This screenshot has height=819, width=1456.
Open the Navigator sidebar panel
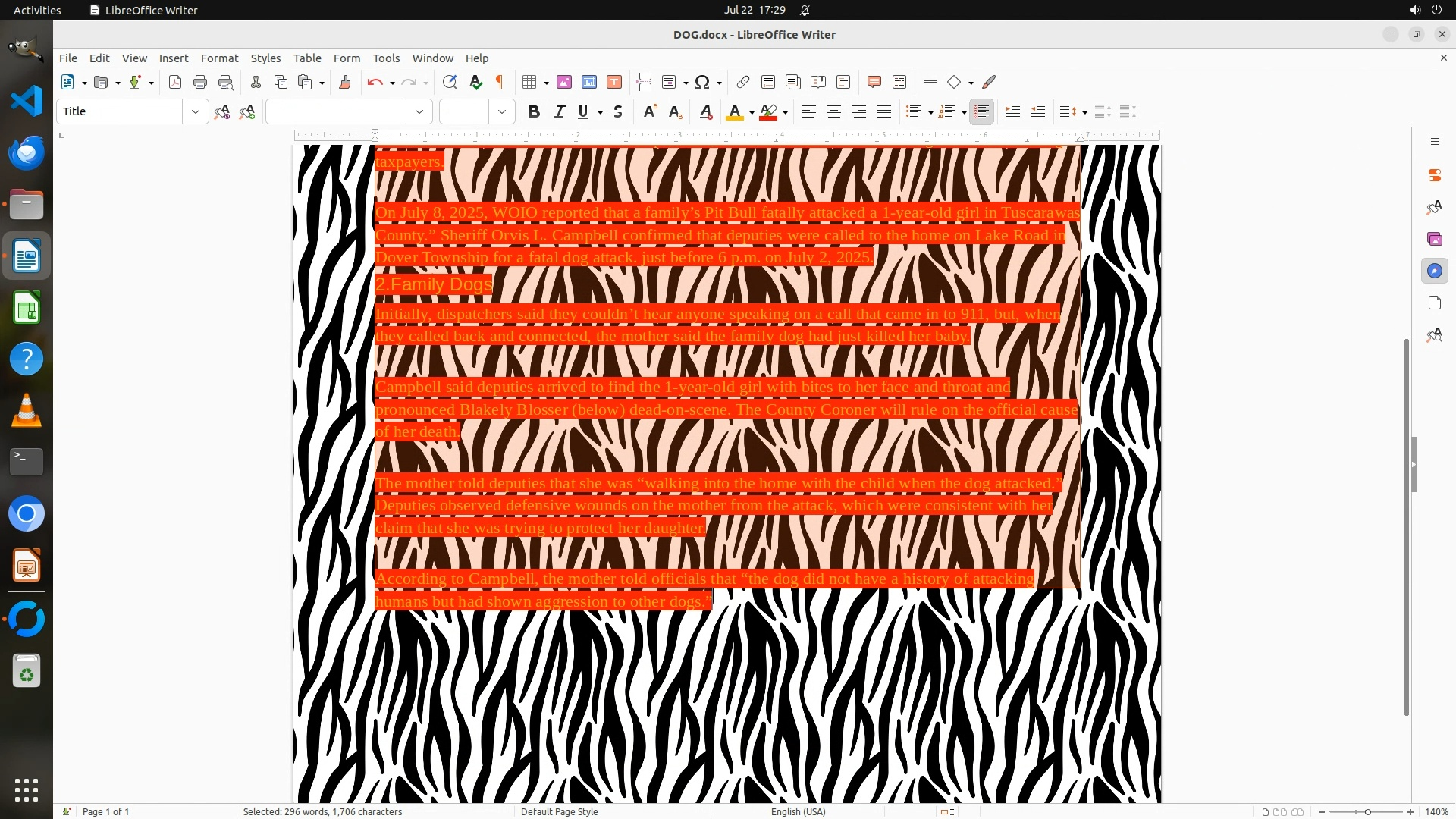(x=1434, y=271)
